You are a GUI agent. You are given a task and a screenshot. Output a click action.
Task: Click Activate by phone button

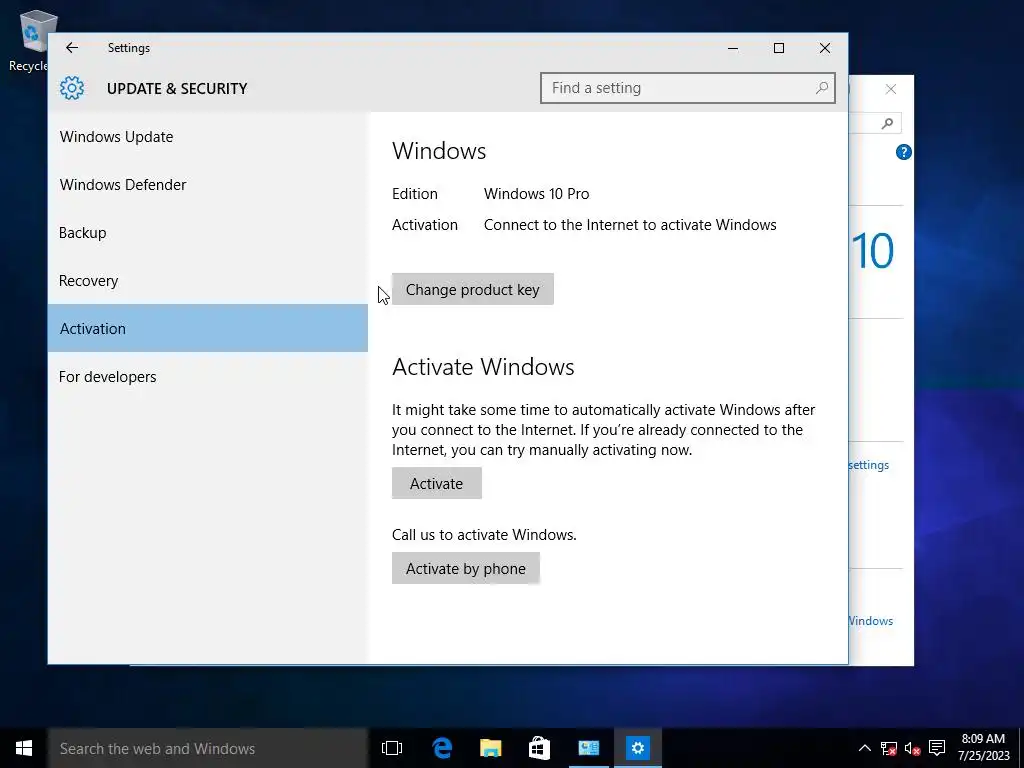tap(466, 568)
